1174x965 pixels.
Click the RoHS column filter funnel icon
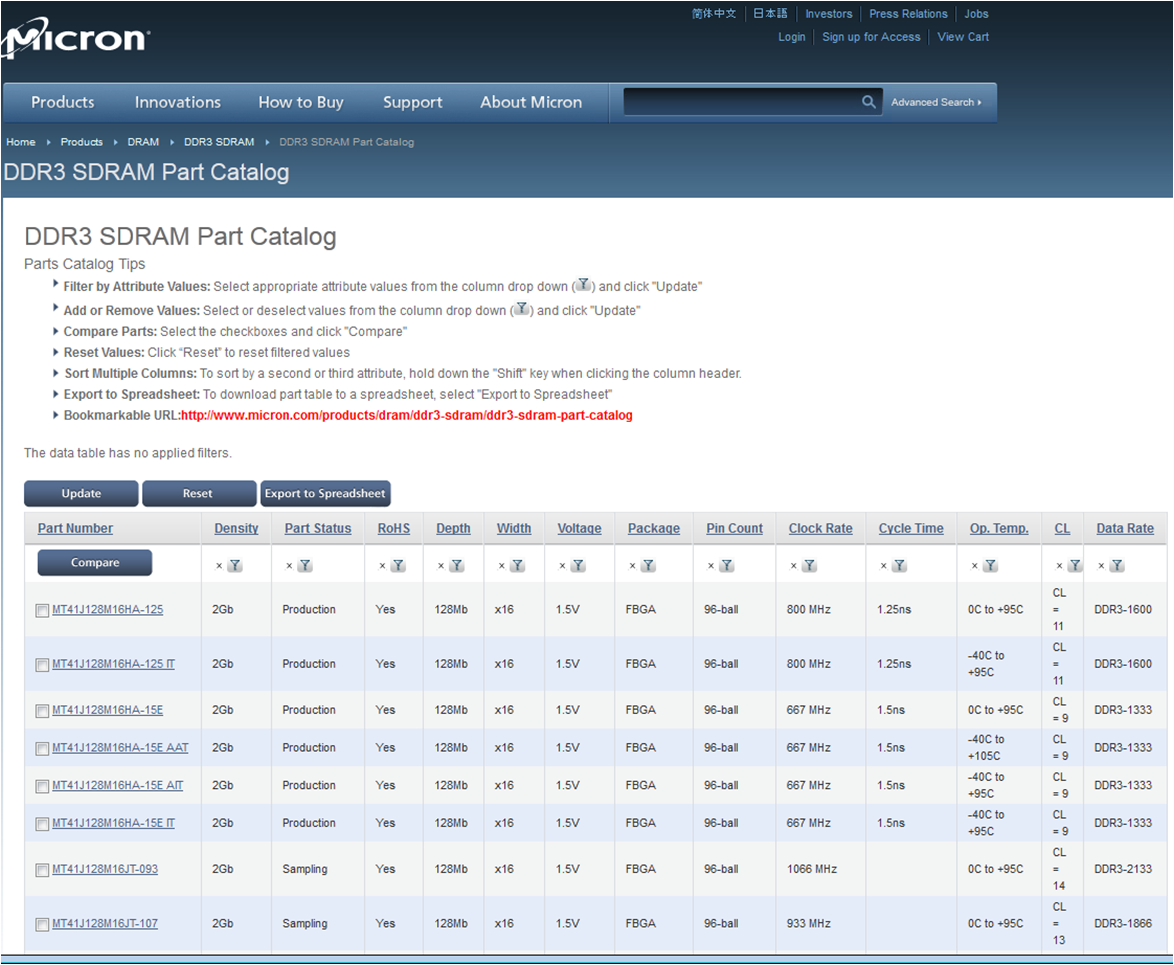398,566
